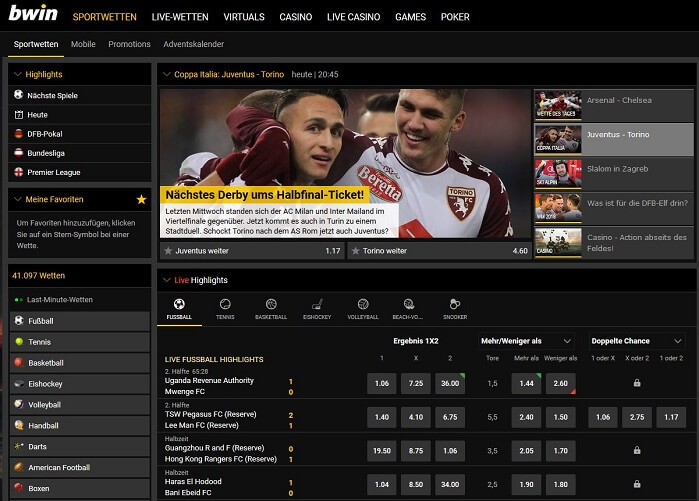
Task: Open the VIRTUALS main menu
Action: [244, 17]
